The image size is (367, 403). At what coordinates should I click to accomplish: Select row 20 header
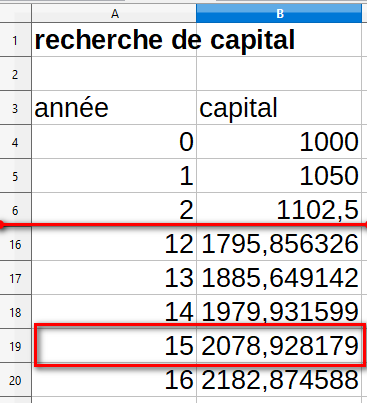point(15,380)
